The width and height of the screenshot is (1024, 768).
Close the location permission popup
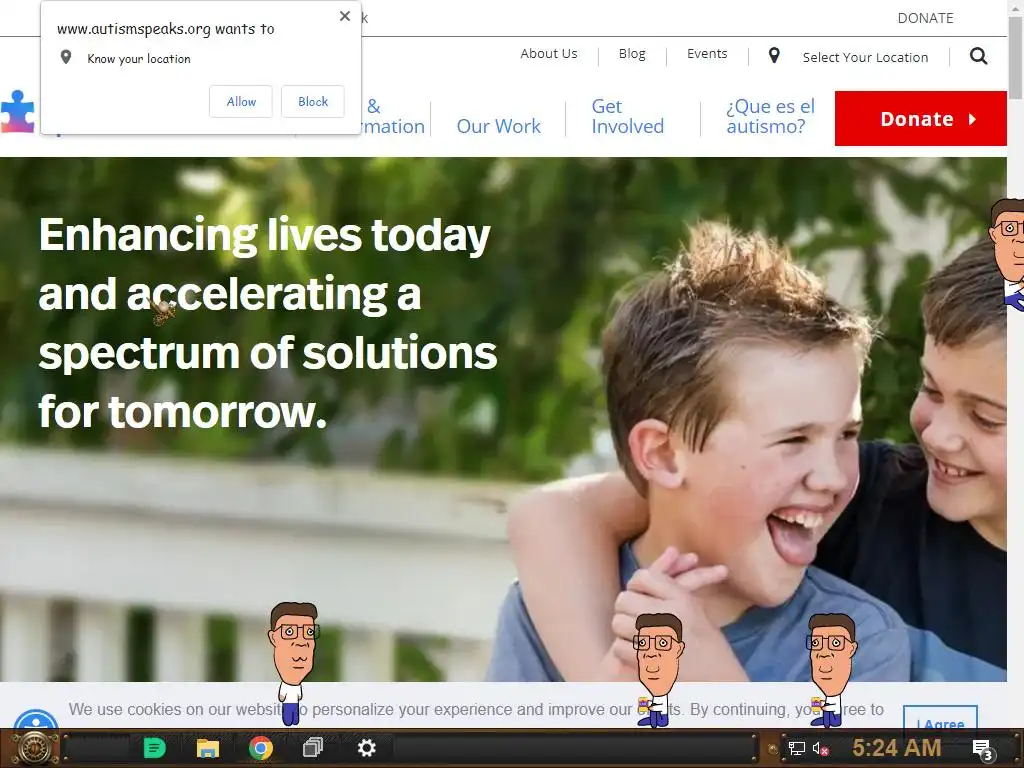pyautogui.click(x=345, y=16)
